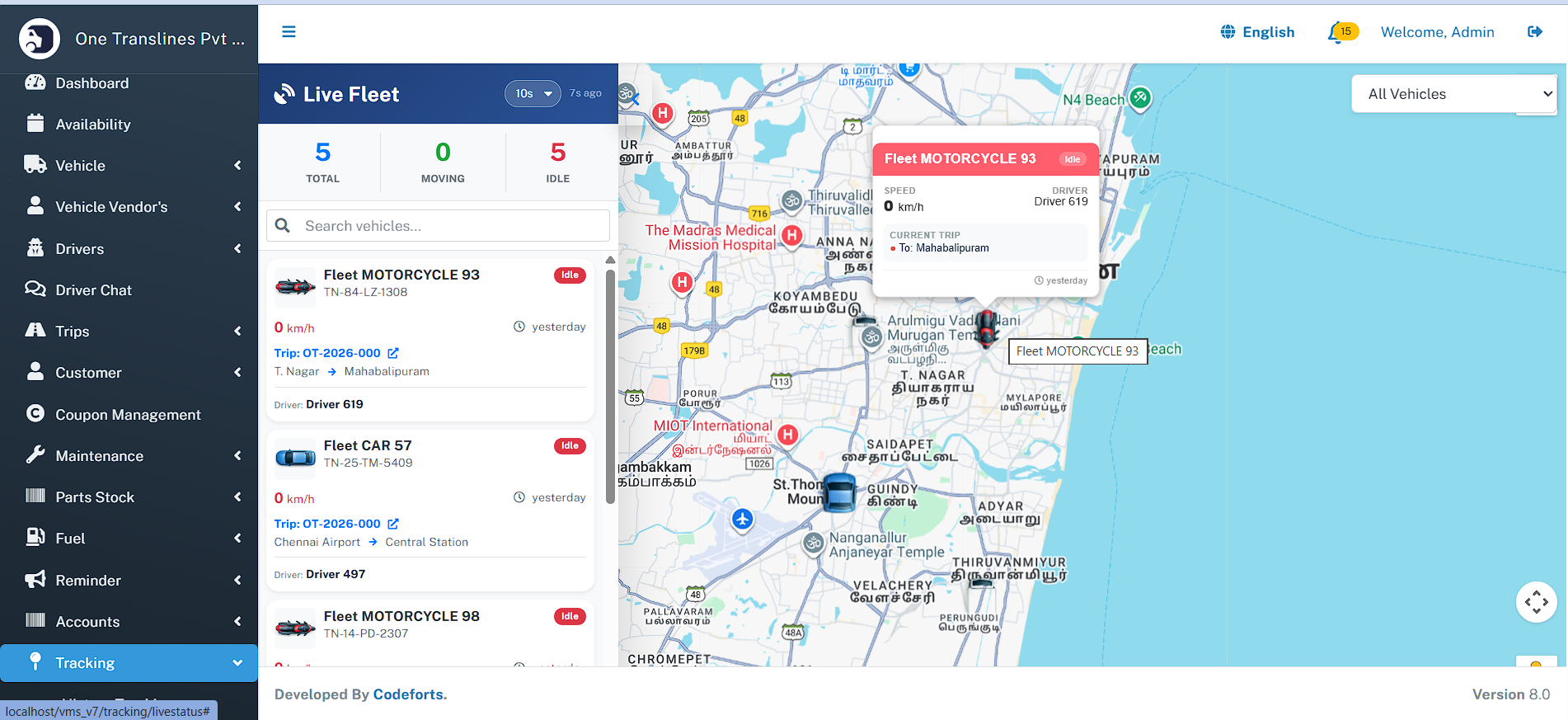Click the Fleet CAR 57 car thumbnail
The height and width of the screenshot is (720, 1568).
[294, 458]
